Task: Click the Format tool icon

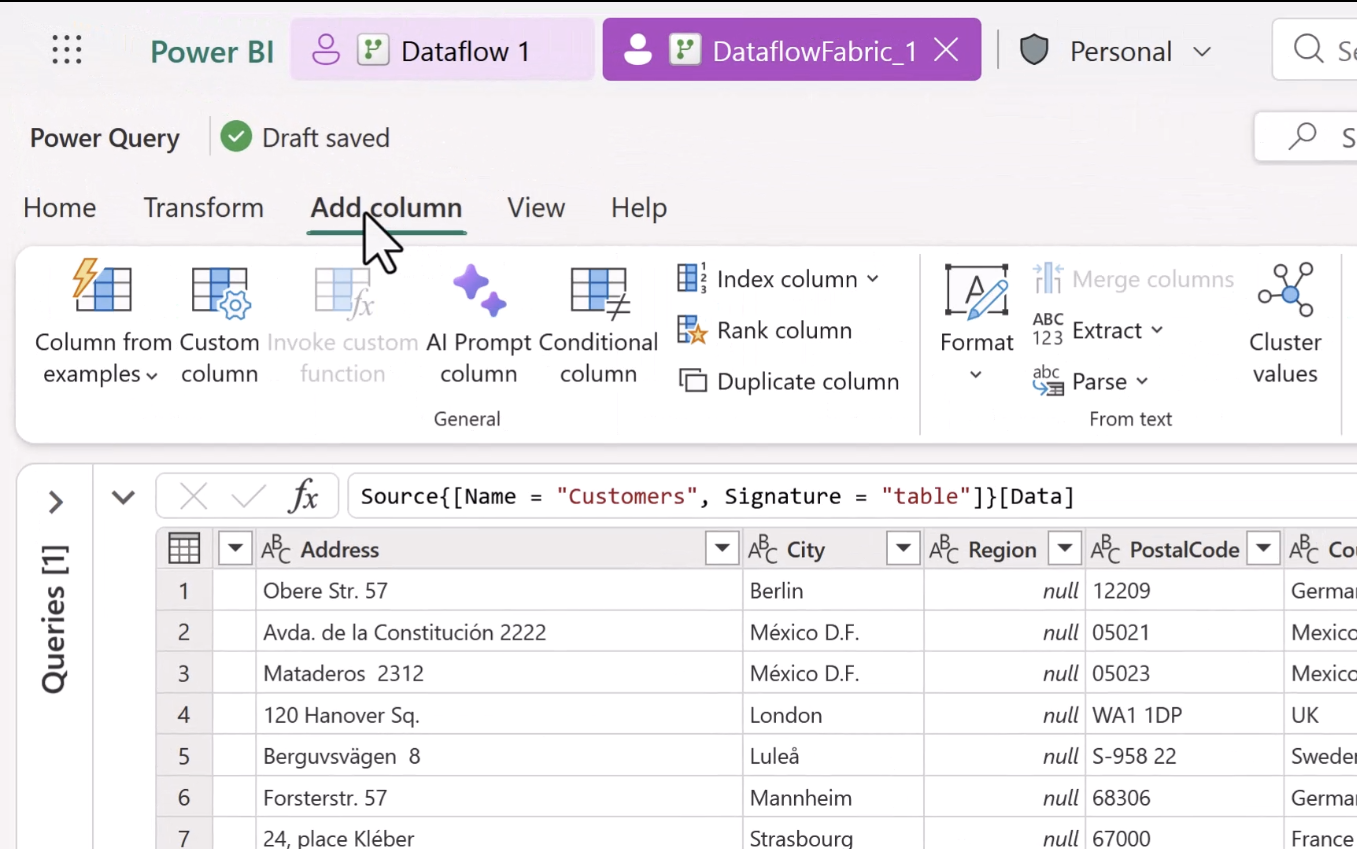Action: 975,295
